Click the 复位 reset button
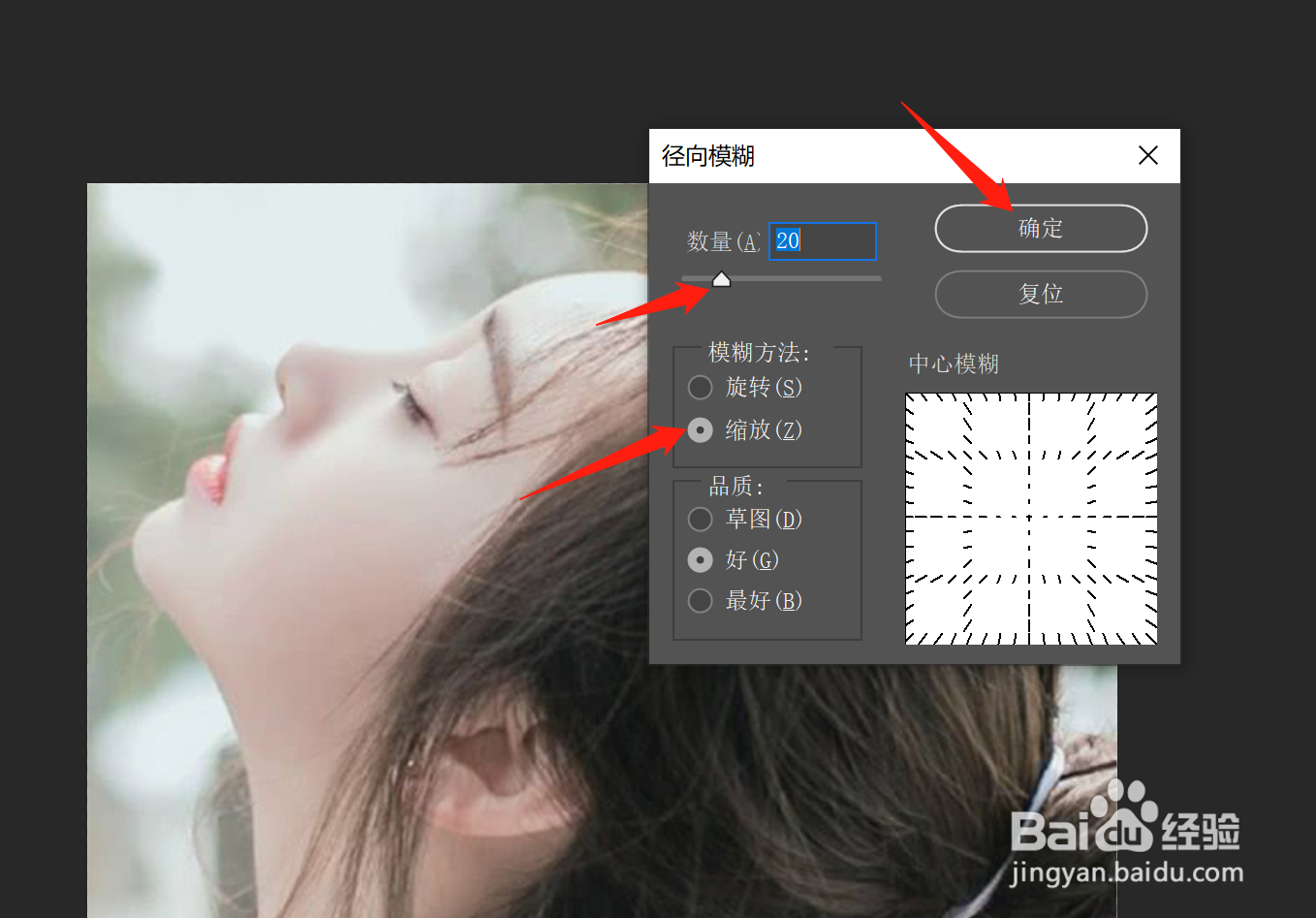Screen dimensions: 1316x918 (1041, 294)
